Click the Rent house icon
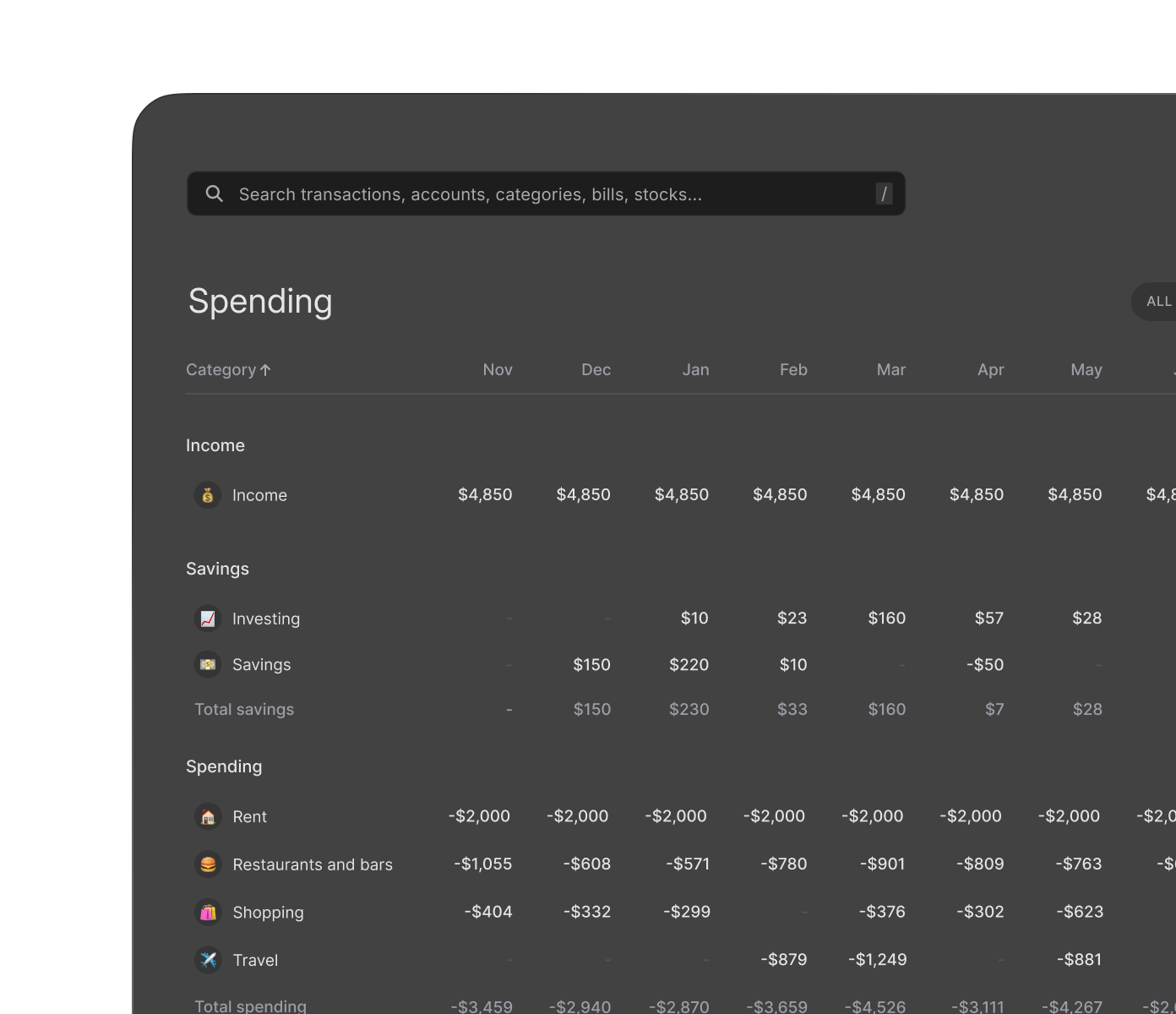Screen dimensions: 1176x1014 (208, 816)
